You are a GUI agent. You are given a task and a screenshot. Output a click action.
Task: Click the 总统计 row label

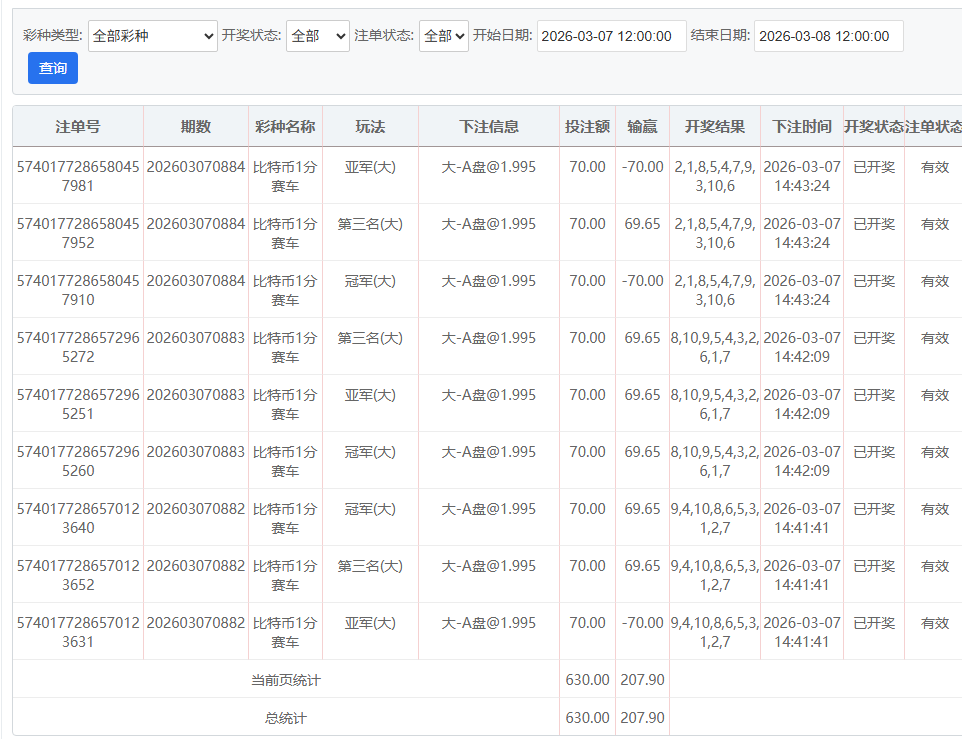[x=286, y=718]
